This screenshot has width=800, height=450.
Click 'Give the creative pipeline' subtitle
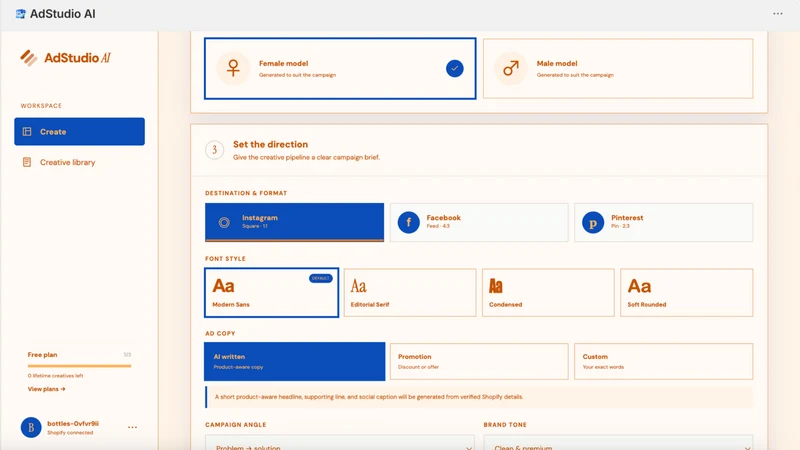pyautogui.click(x=306, y=157)
